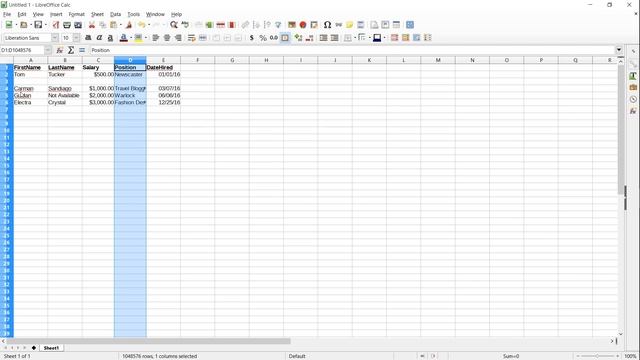Insert an image using the Image icon
This screenshot has width=640, height=360.
pos(291,25)
